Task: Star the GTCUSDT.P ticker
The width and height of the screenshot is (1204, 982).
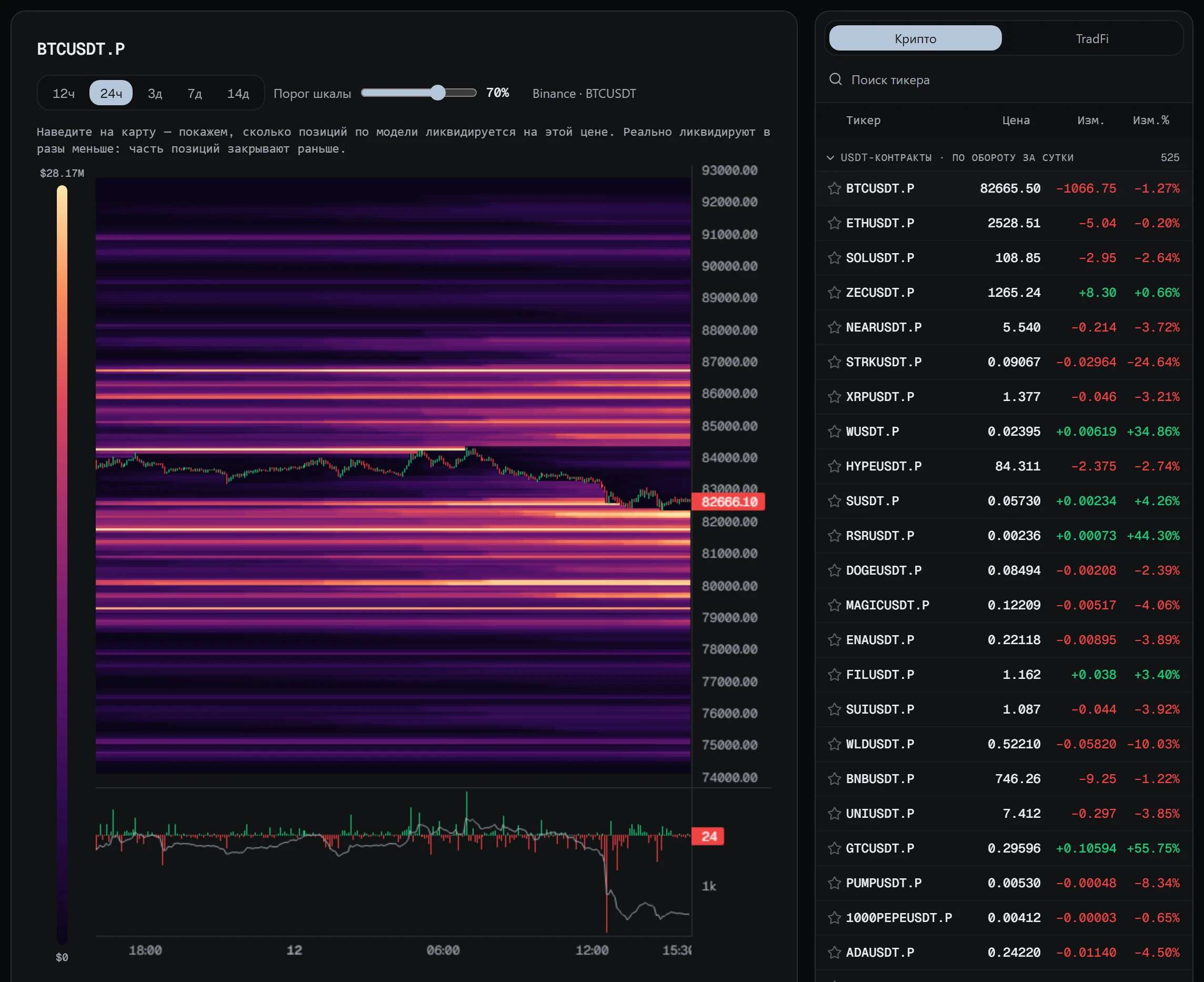Action: (834, 848)
